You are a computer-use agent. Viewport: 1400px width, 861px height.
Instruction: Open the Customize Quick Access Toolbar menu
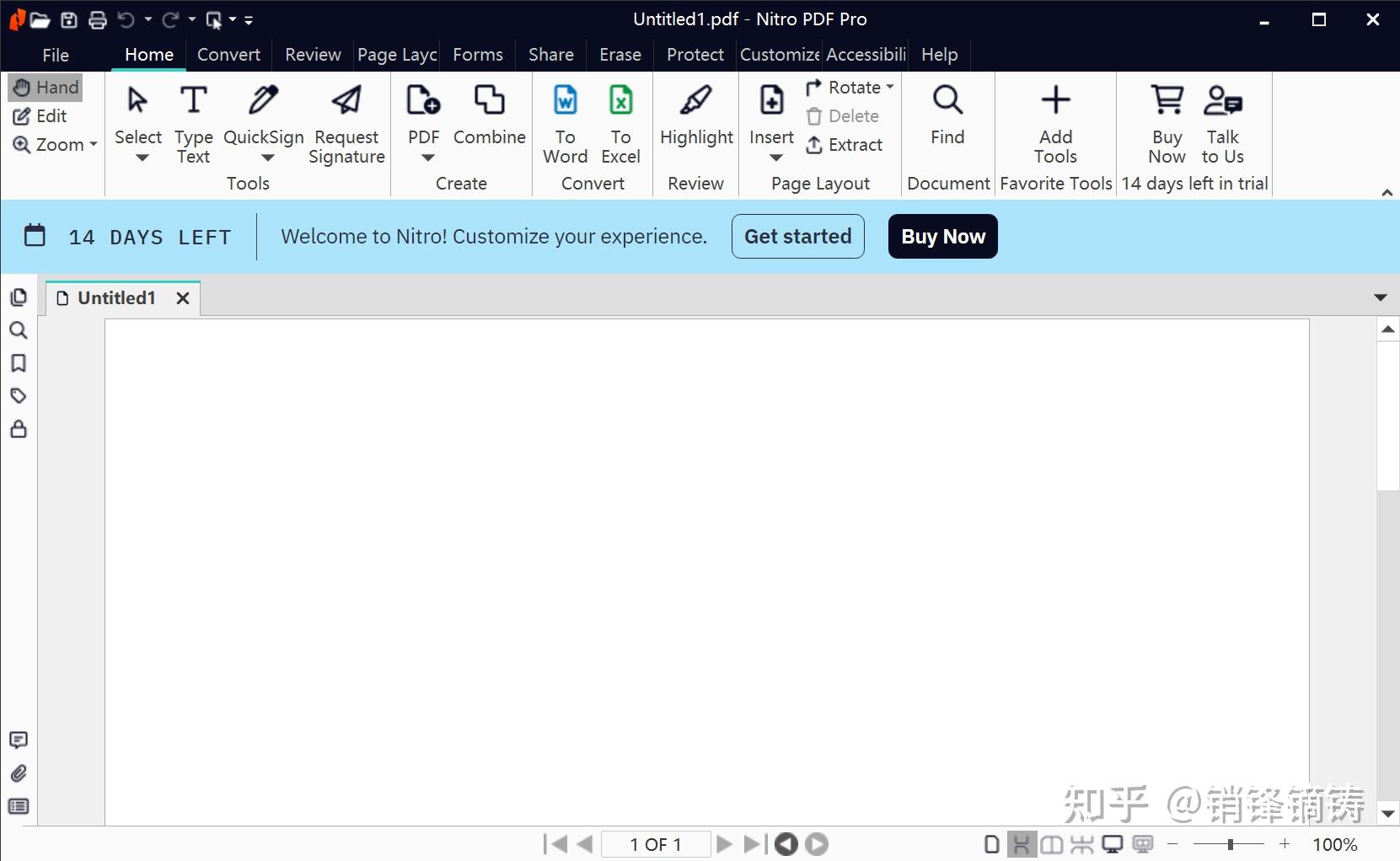coord(249,20)
